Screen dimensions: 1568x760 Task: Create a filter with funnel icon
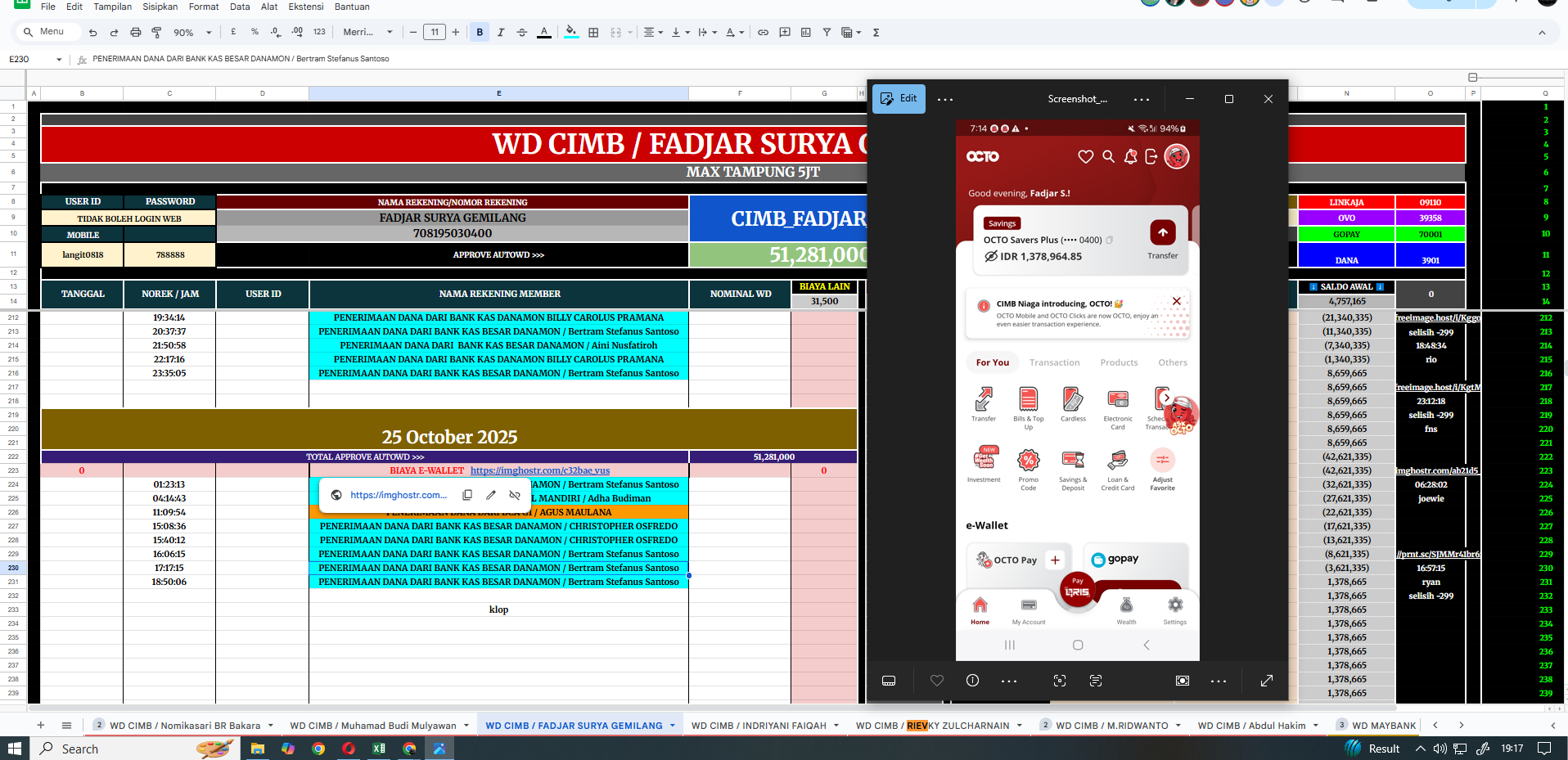pyautogui.click(x=827, y=32)
